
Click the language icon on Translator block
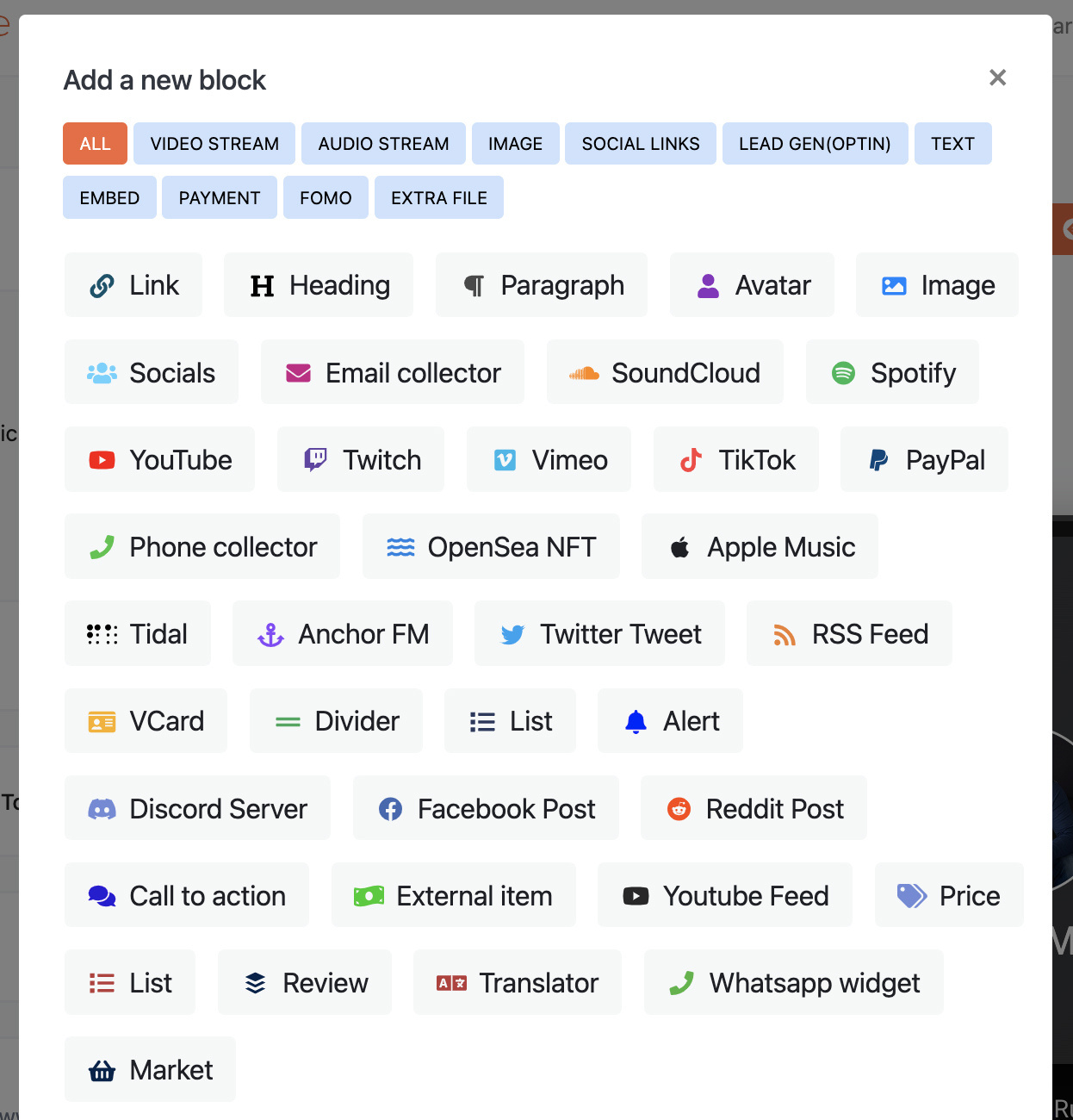451,983
